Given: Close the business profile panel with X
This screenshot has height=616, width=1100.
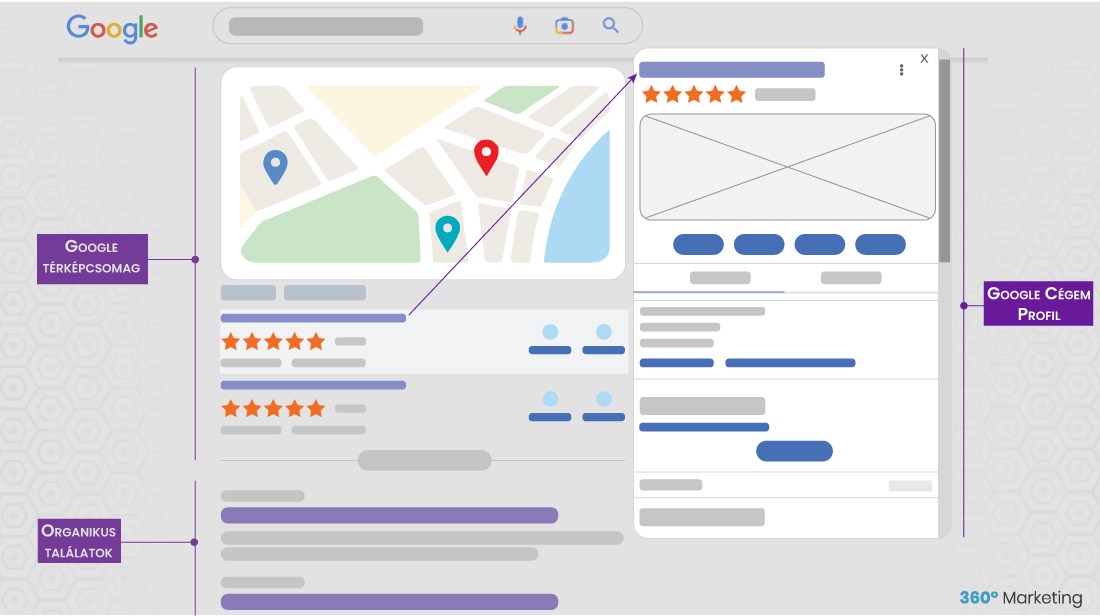Looking at the screenshot, I should pos(924,58).
